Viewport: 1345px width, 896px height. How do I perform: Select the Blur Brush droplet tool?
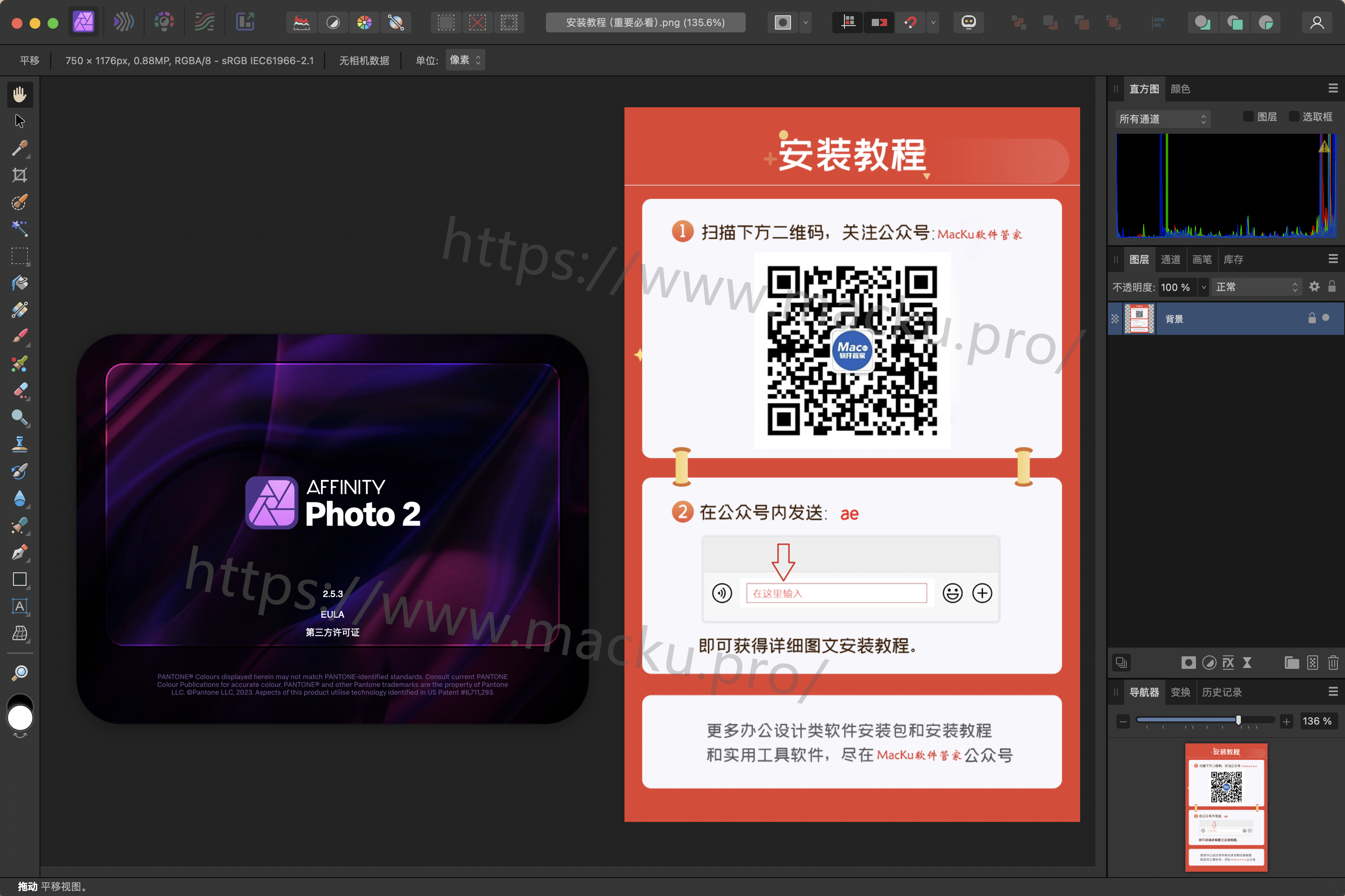click(x=20, y=498)
